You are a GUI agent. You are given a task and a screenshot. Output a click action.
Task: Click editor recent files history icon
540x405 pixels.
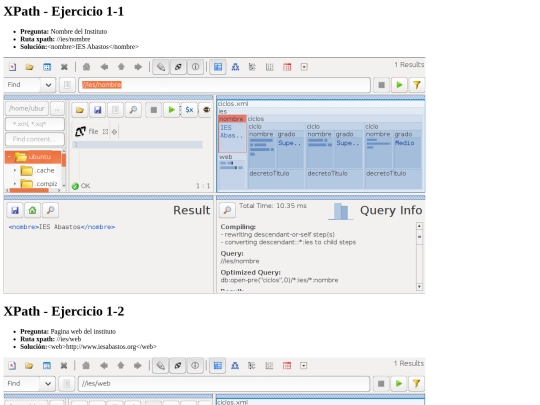click(115, 110)
